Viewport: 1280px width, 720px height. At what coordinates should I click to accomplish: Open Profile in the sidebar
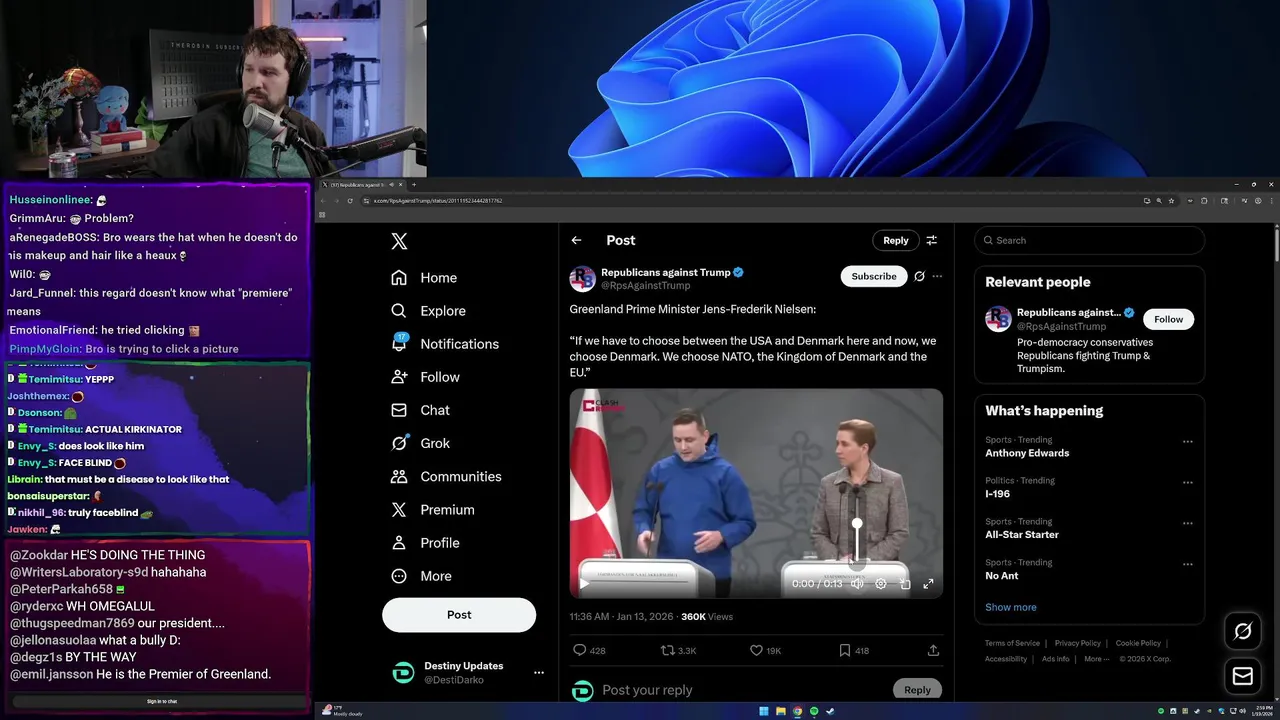tap(425, 543)
